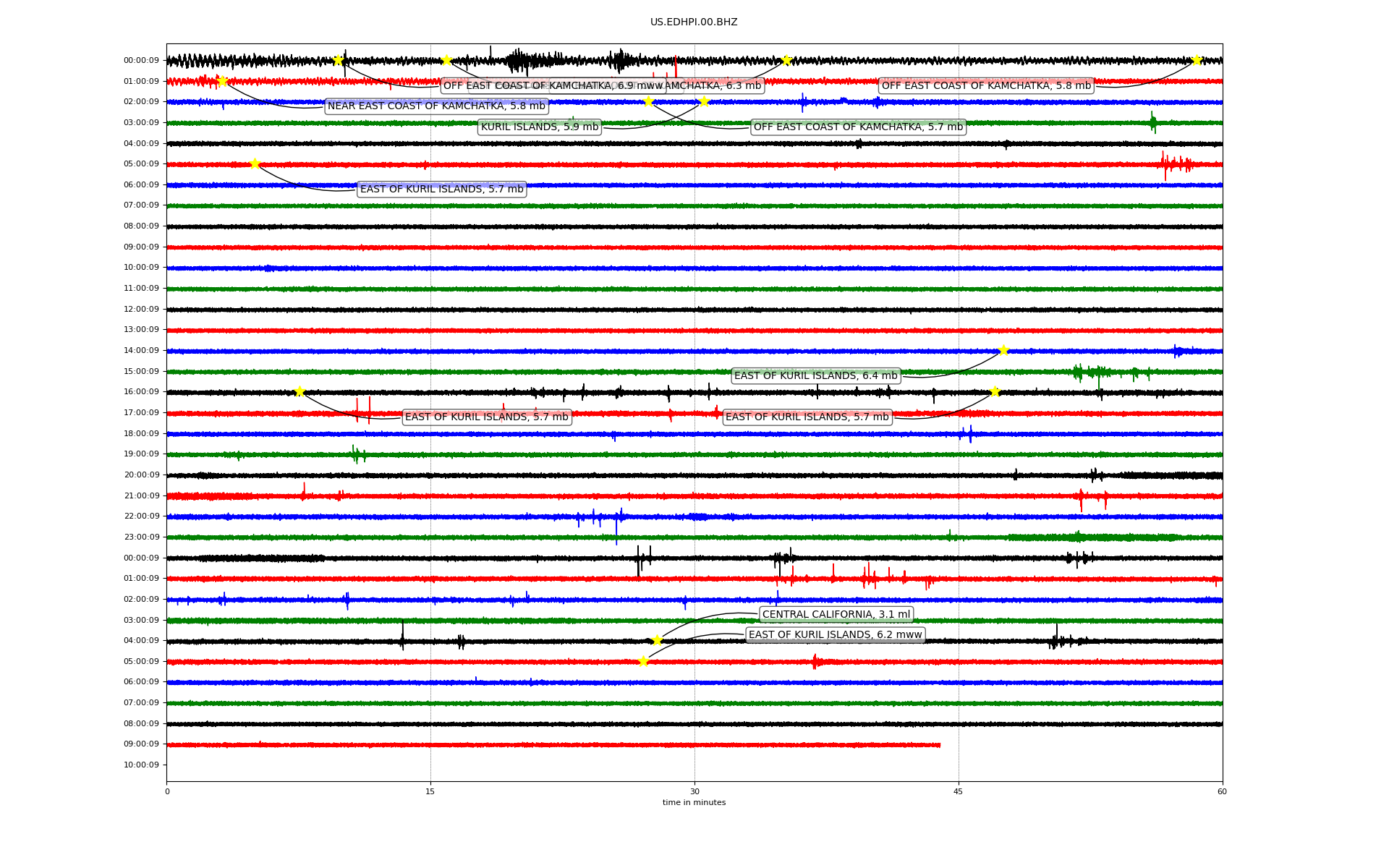The image size is (1389, 868).
Task: Click the 17:00:09 time label
Action: click(141, 413)
